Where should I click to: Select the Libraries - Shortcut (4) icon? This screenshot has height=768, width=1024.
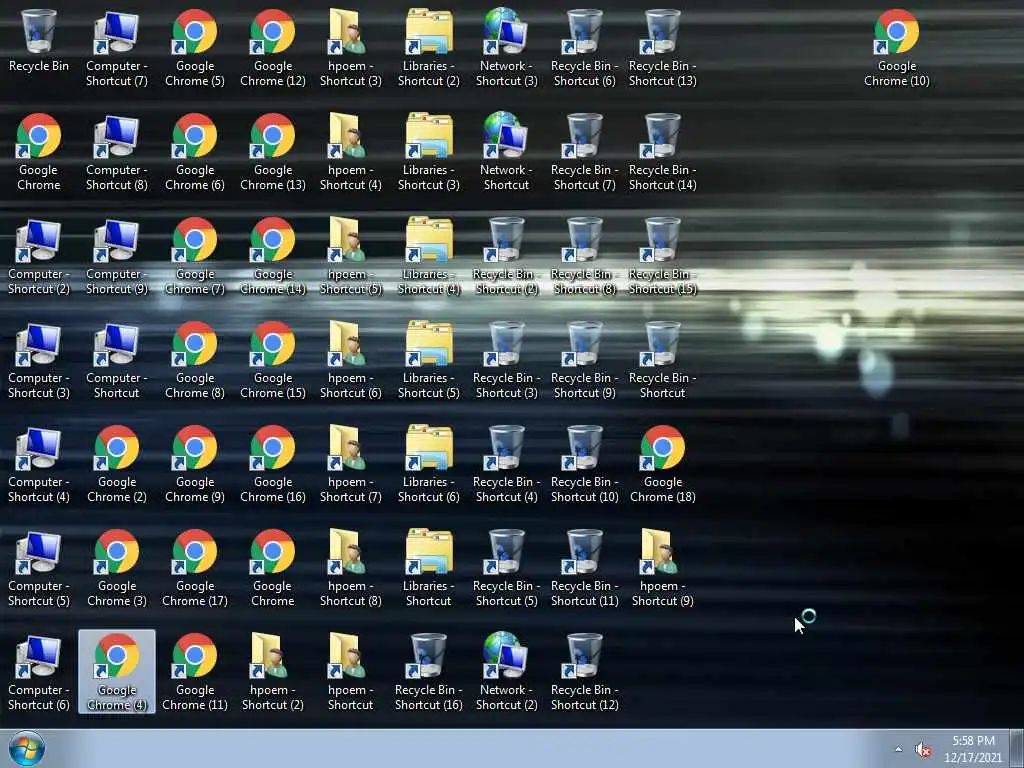tap(428, 255)
